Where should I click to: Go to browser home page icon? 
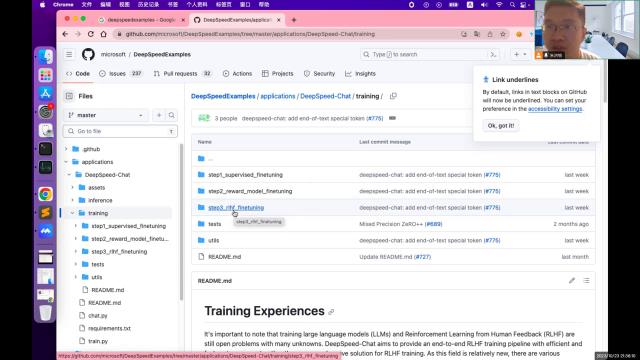(104, 34)
